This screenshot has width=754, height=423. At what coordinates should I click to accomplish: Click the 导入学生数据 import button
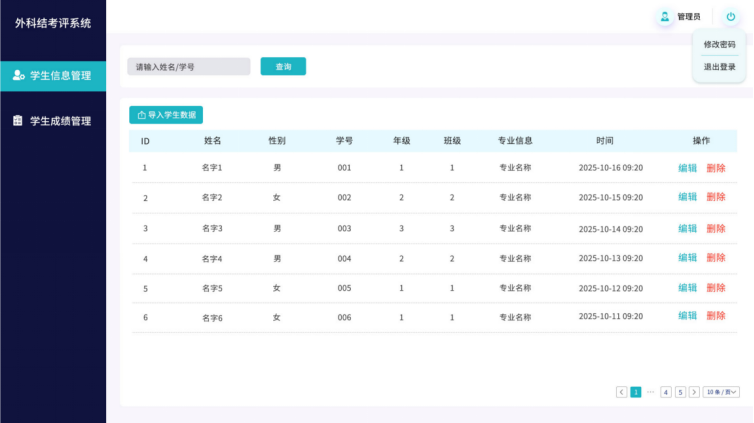click(166, 115)
